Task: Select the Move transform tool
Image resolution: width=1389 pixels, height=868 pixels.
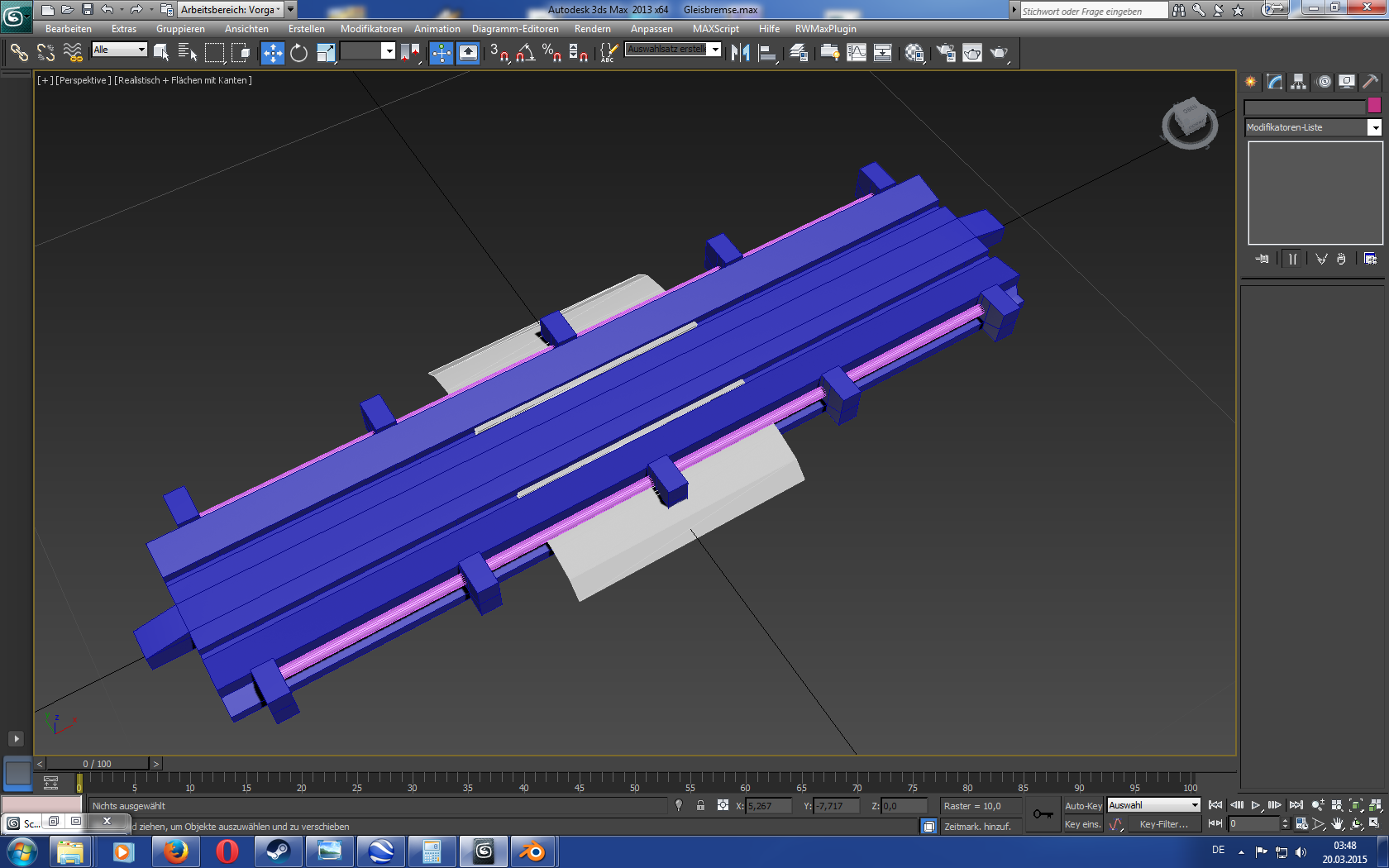Action: coord(272,53)
